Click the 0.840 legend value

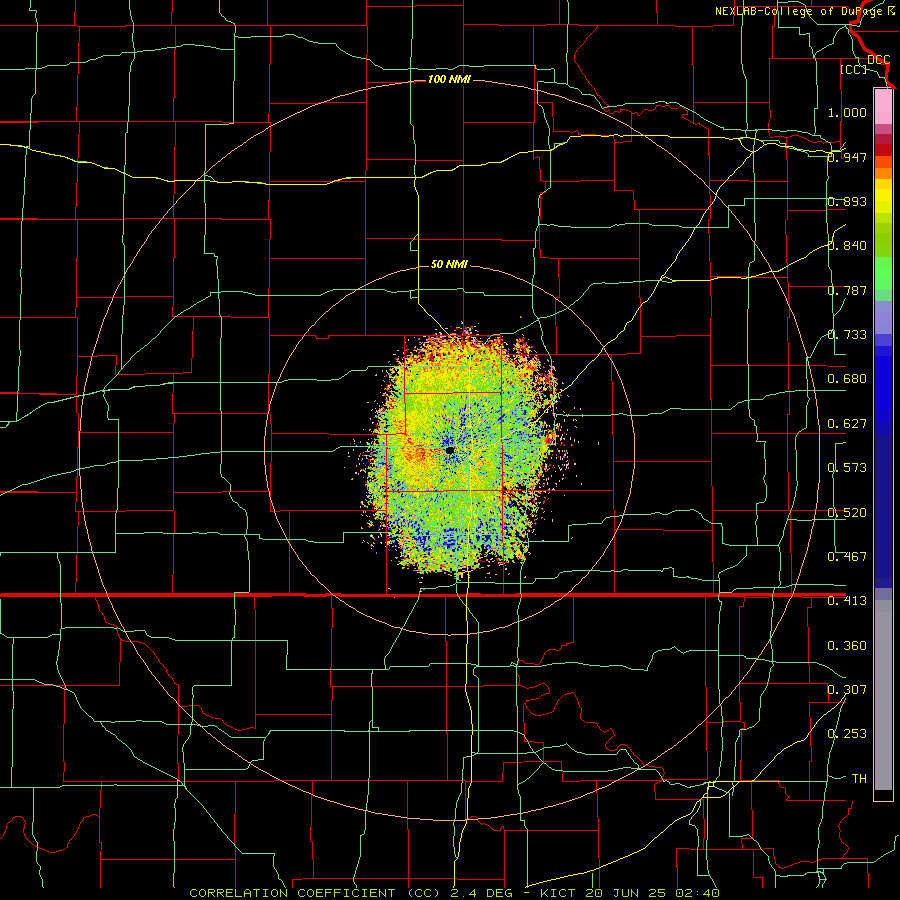(x=847, y=246)
